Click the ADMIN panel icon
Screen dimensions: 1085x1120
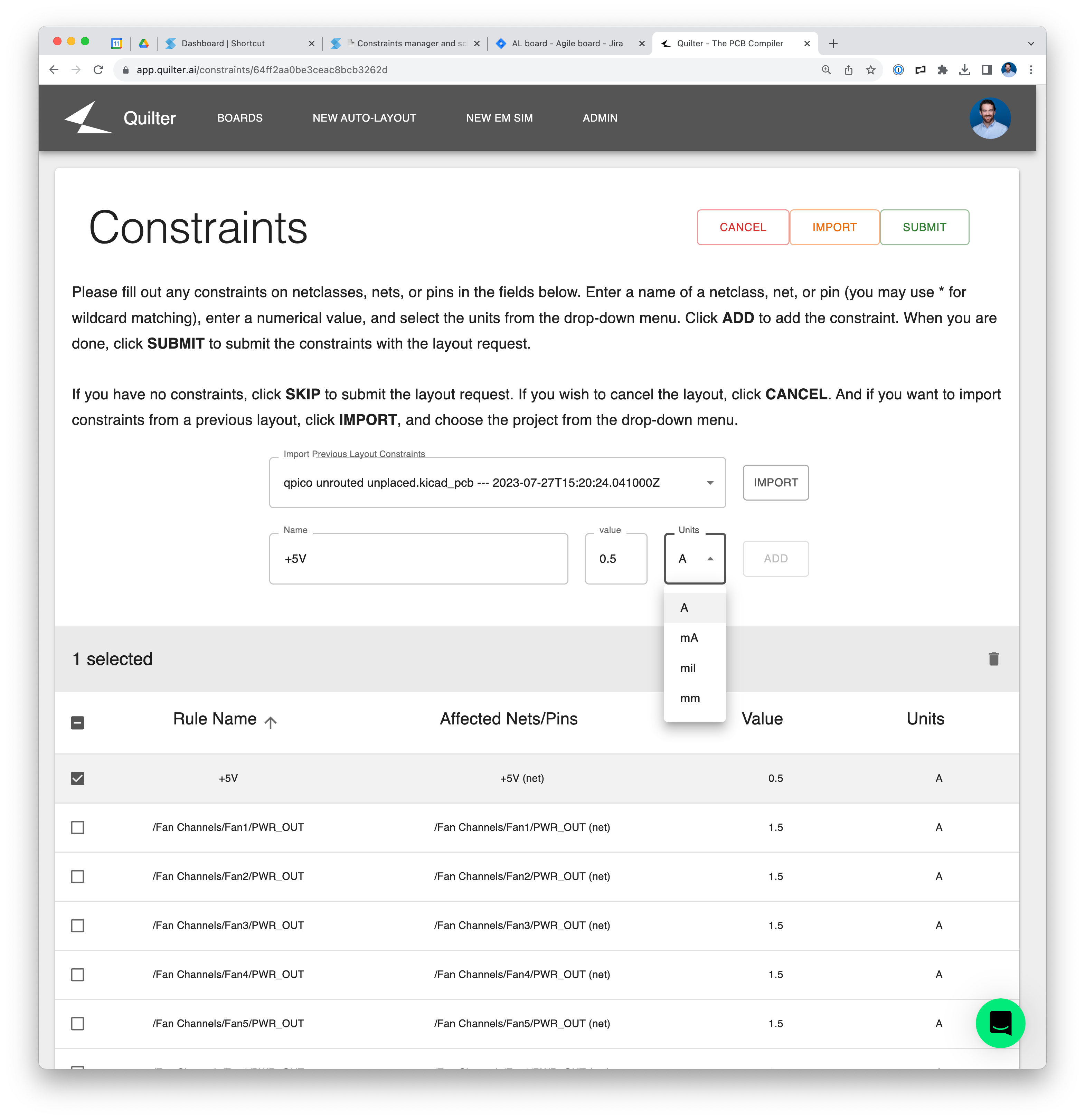click(599, 118)
